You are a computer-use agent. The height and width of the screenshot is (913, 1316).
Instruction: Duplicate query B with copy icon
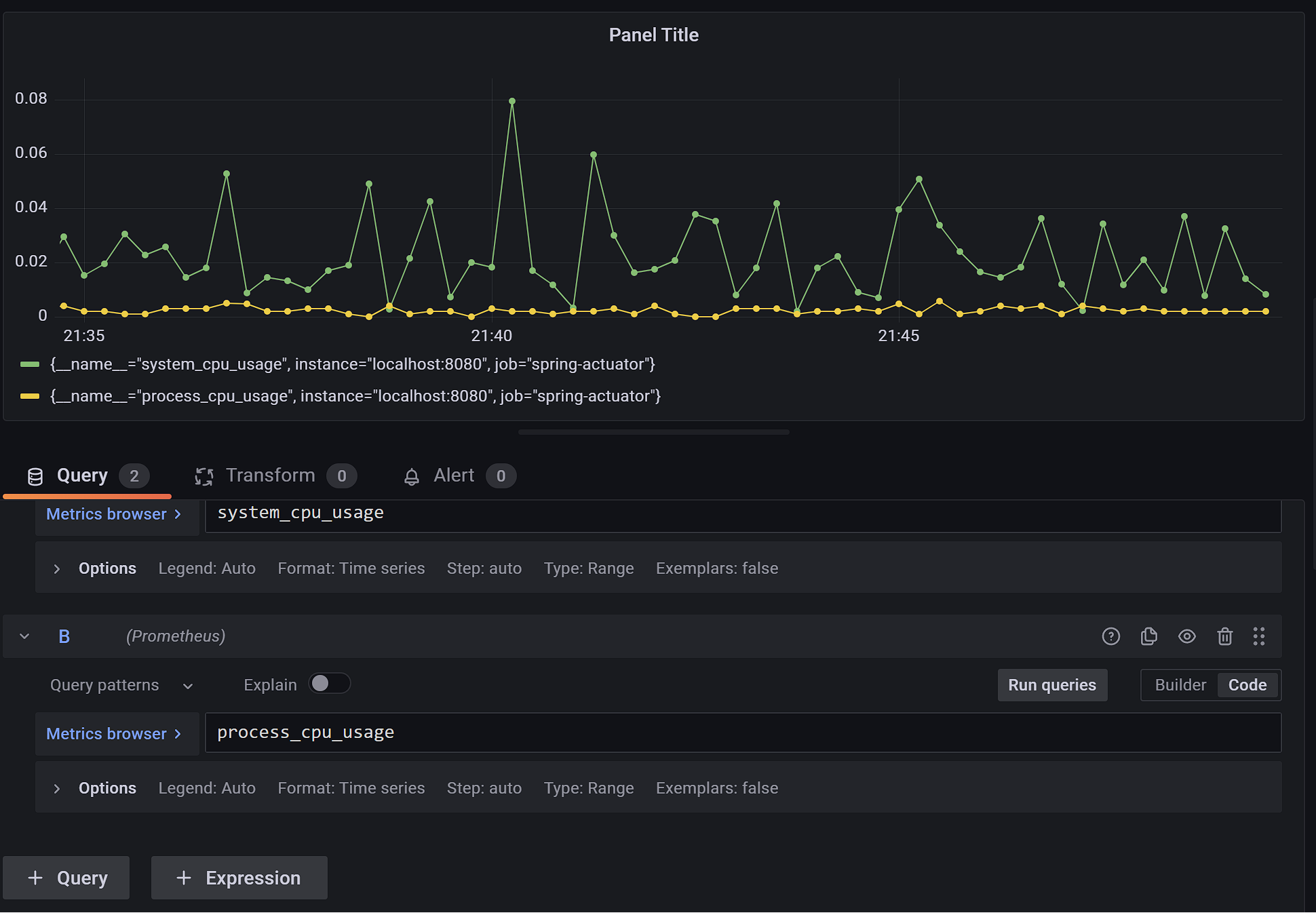pos(1148,636)
